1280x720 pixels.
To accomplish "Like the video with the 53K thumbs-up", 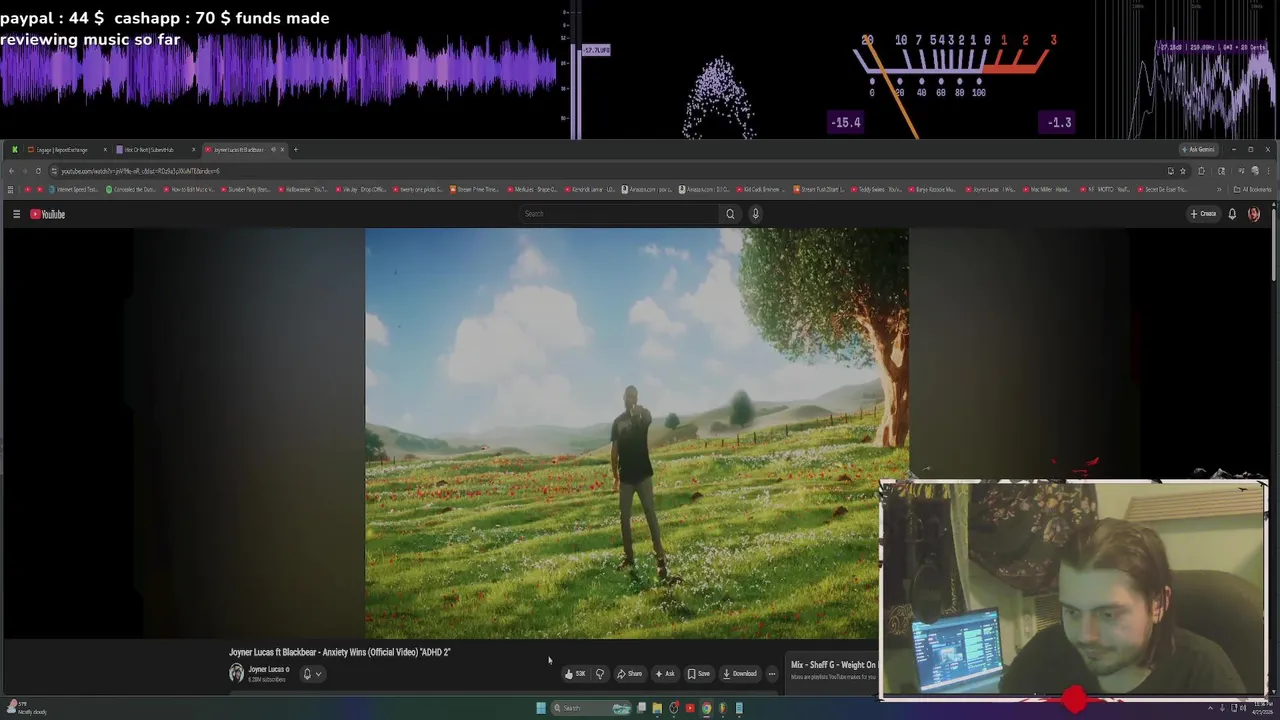I will click(x=575, y=674).
